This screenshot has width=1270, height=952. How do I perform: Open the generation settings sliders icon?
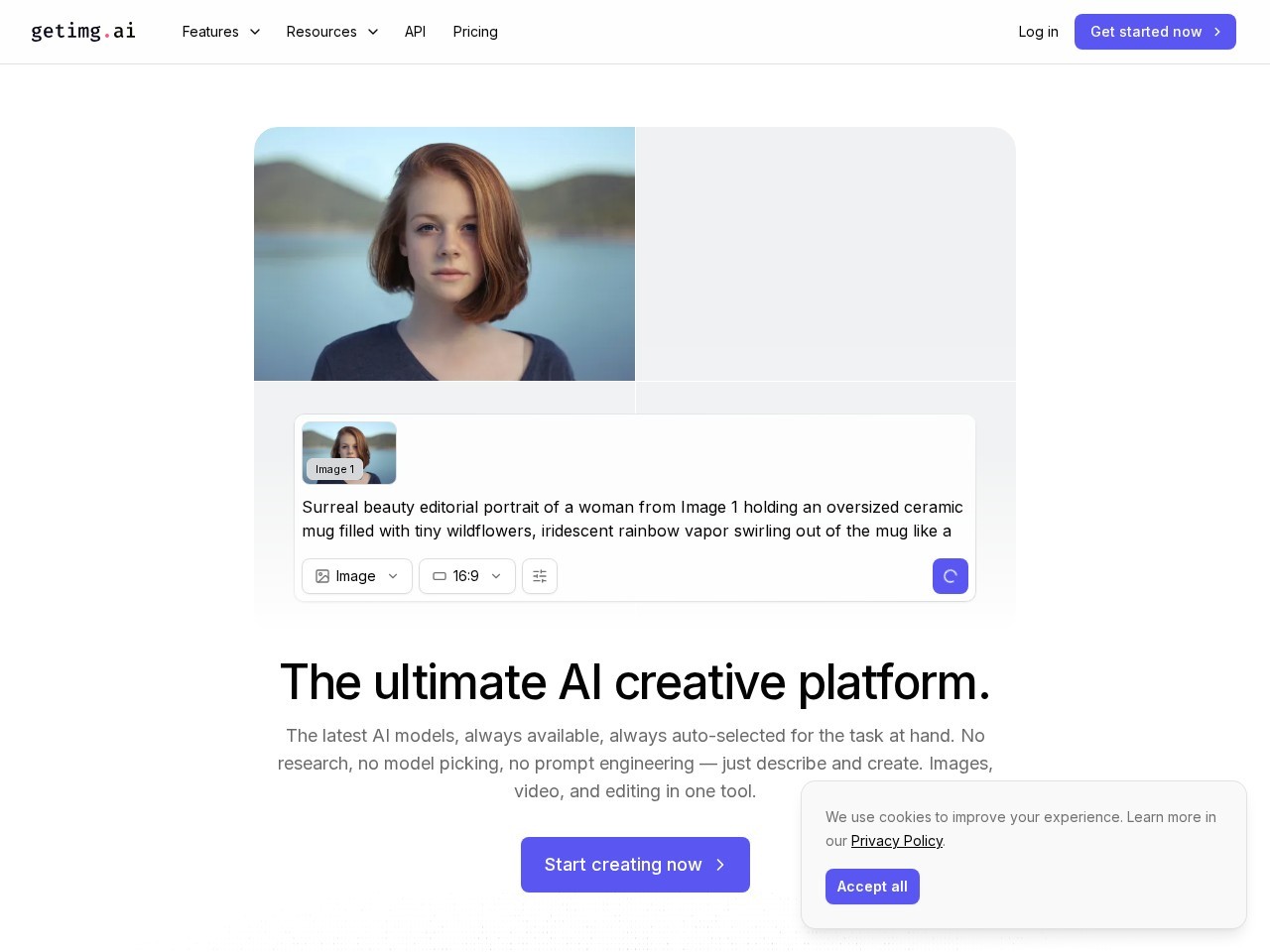pos(540,576)
